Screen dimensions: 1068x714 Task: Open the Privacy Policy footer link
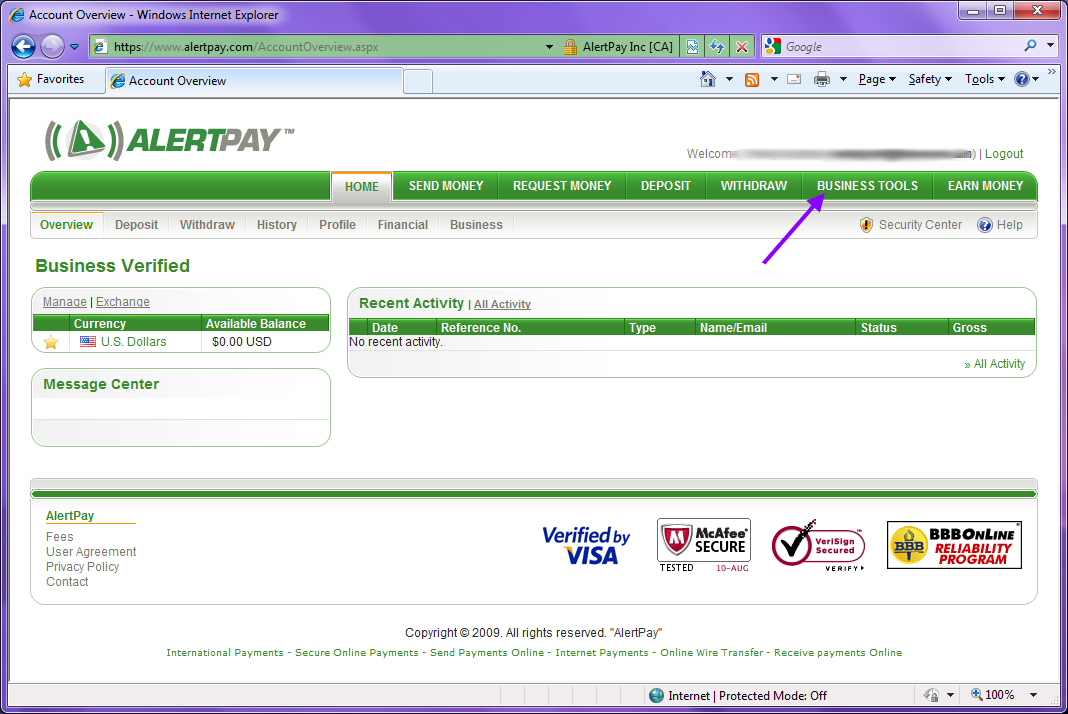82,567
